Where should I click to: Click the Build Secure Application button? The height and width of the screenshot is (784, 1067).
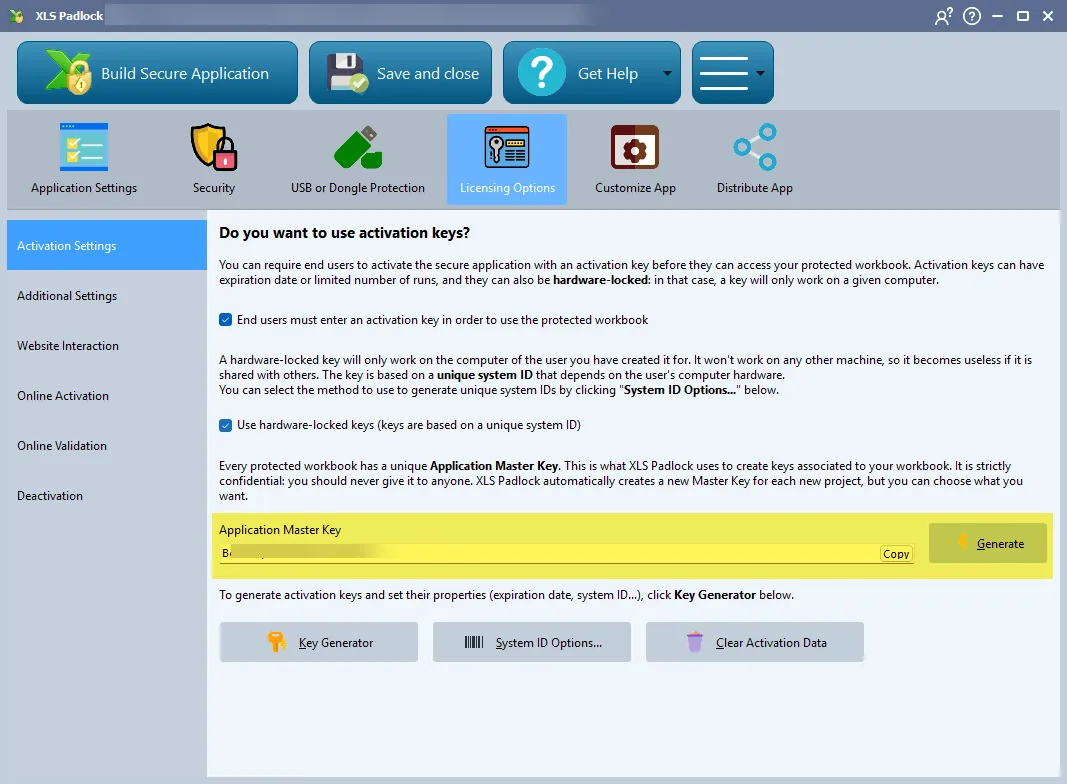tap(157, 73)
